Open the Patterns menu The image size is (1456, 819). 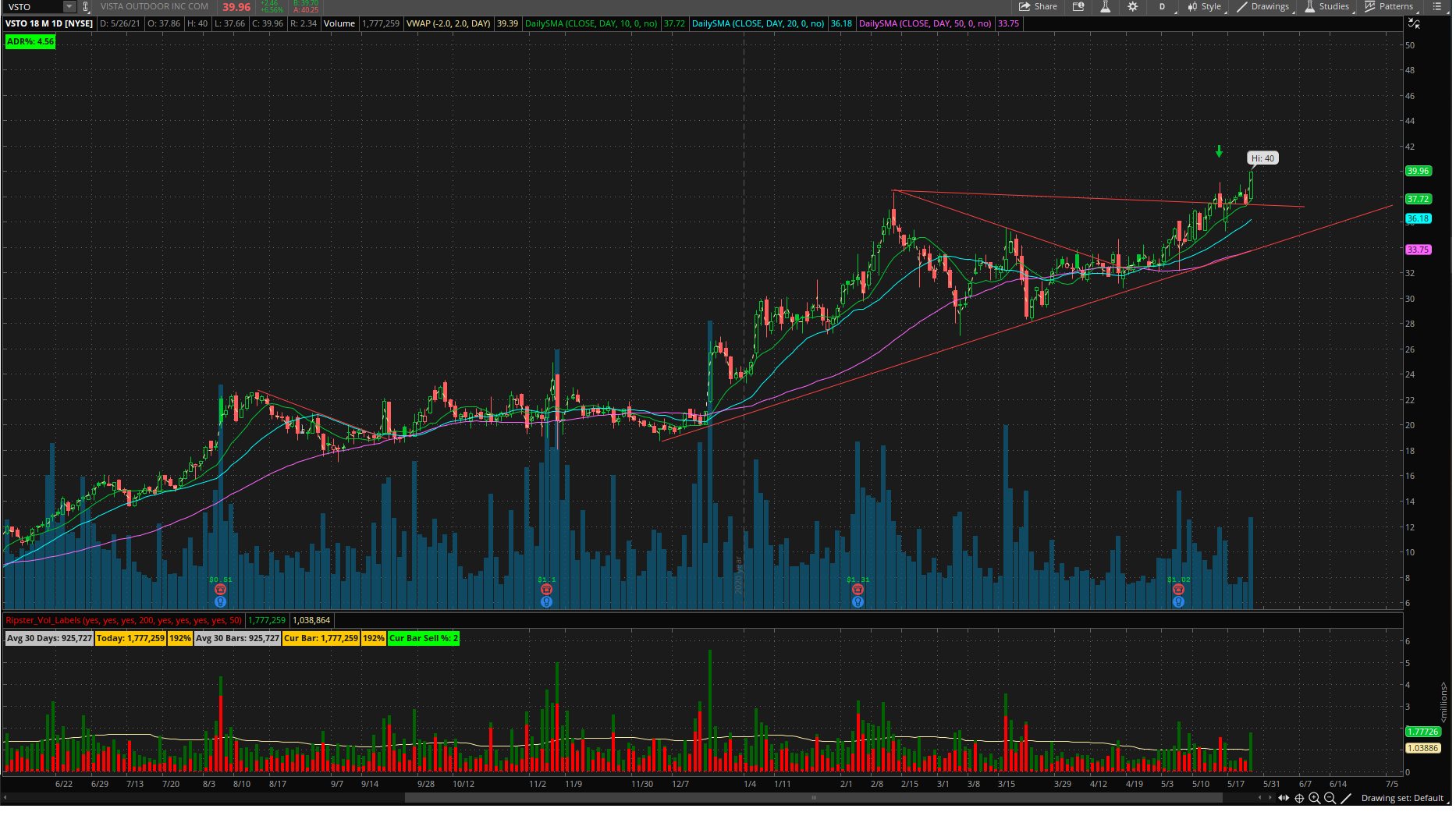pyautogui.click(x=1389, y=6)
